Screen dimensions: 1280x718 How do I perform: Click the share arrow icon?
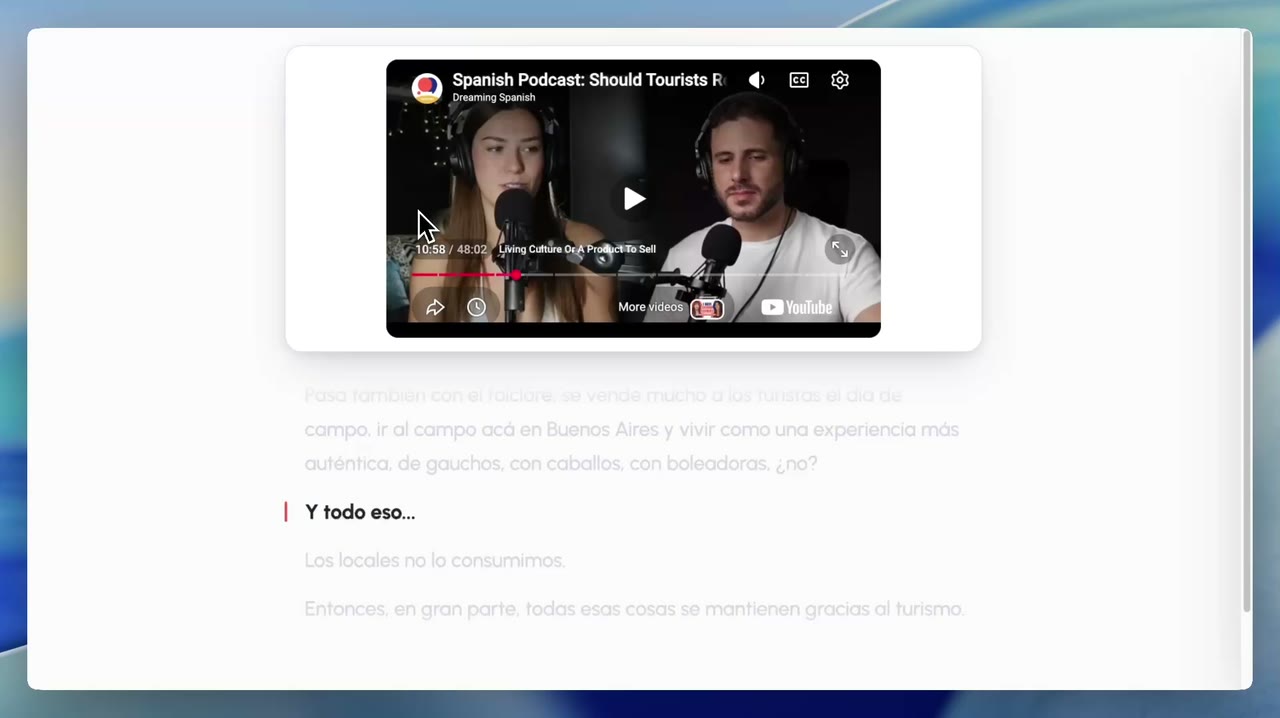[435, 307]
